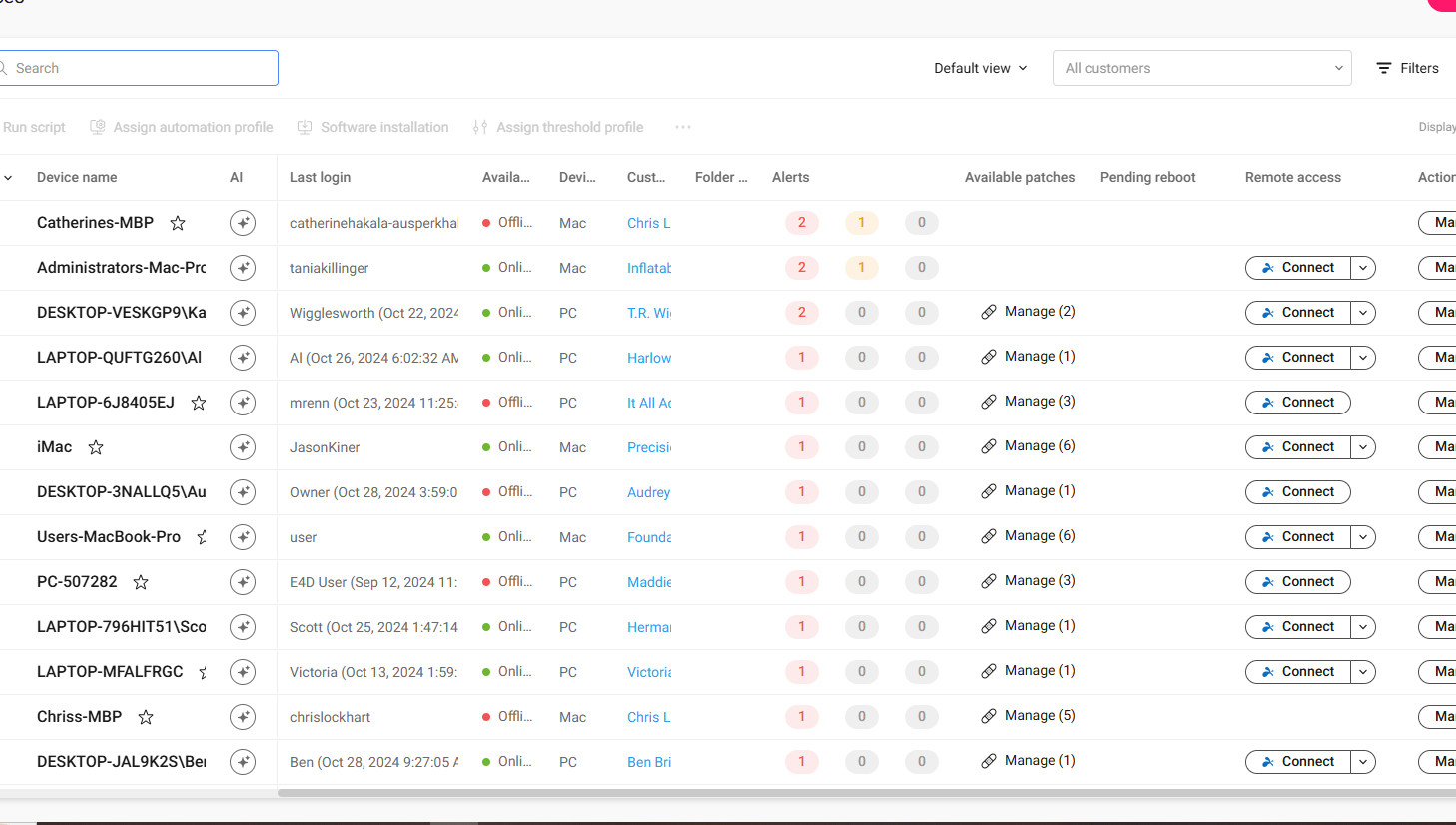This screenshot has height=825, width=1456.
Task: Open Ben Bri customer link
Action: pos(649,762)
